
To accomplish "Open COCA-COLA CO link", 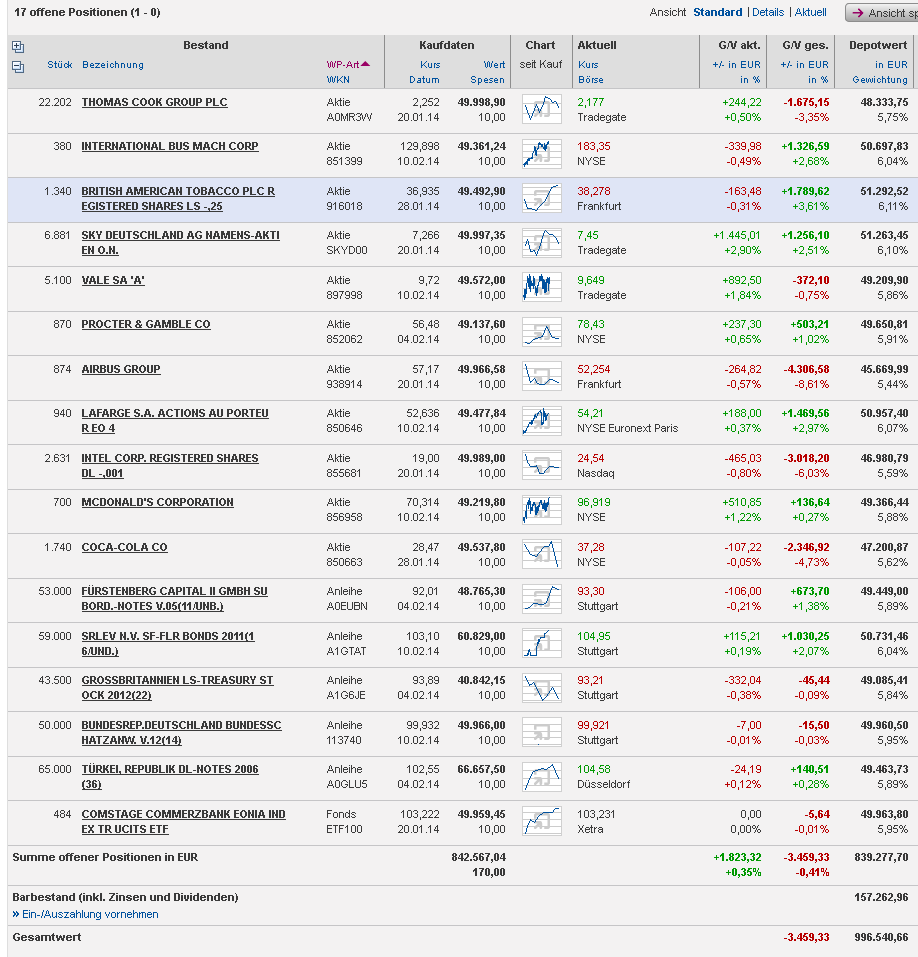I will (x=125, y=547).
